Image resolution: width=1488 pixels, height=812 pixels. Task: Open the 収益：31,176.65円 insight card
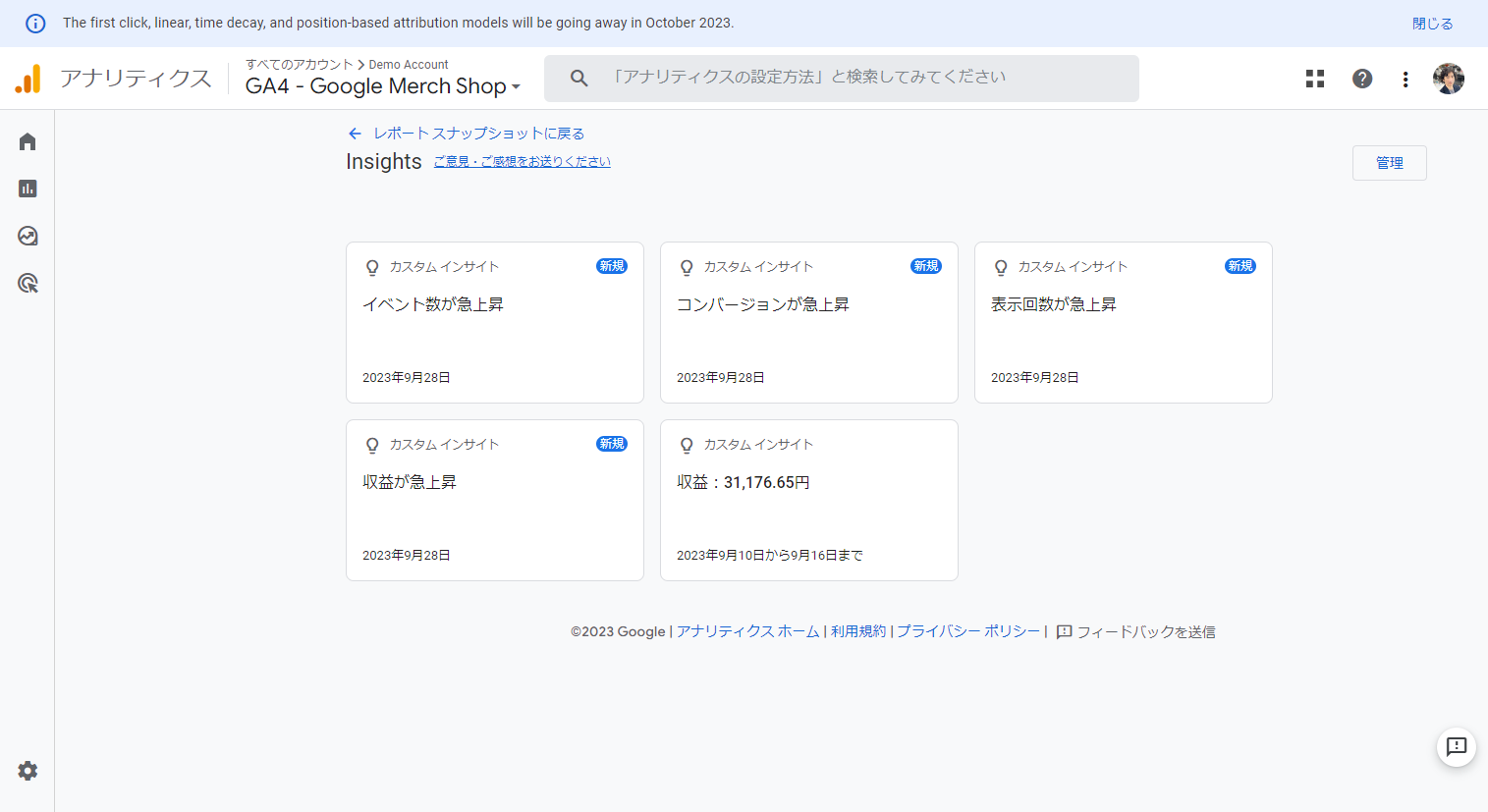(x=808, y=500)
